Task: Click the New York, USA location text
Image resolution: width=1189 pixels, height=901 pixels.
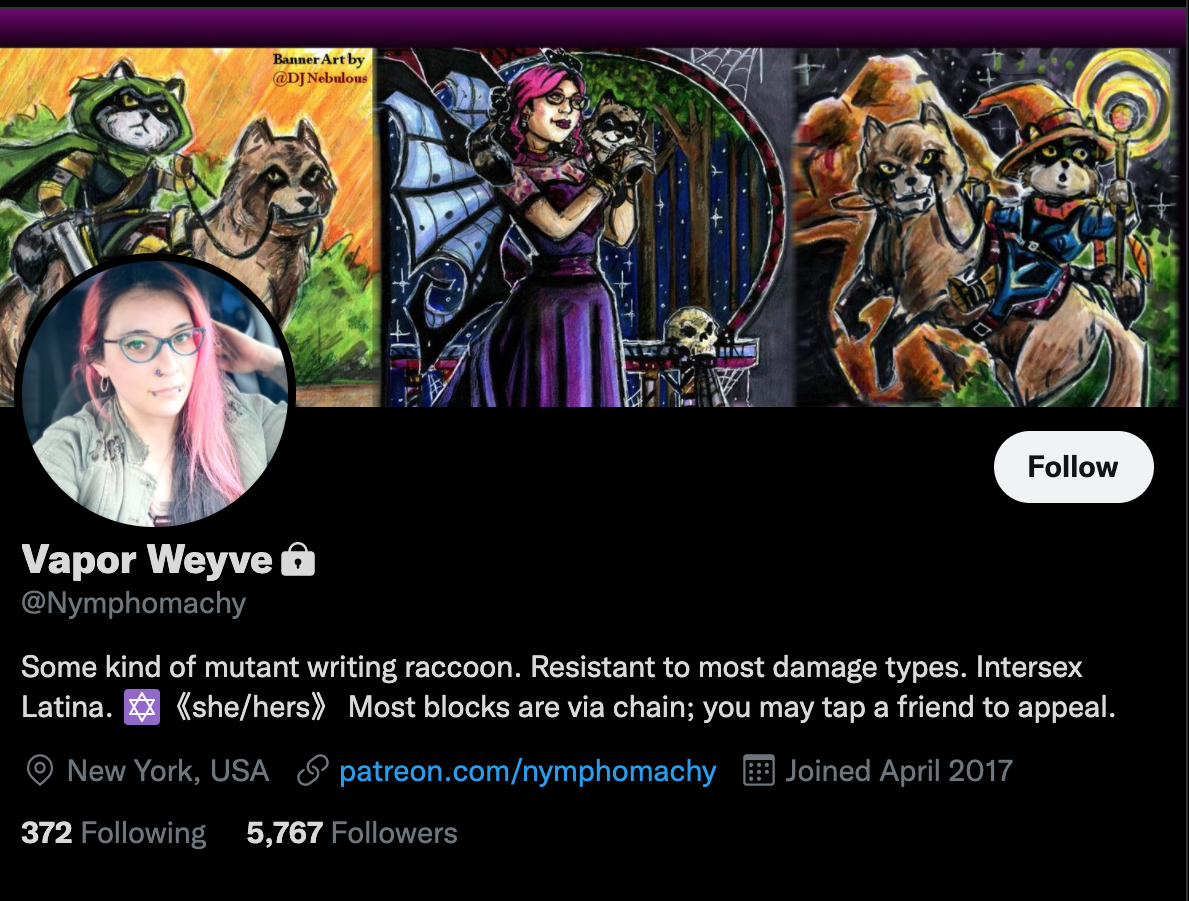Action: click(168, 771)
